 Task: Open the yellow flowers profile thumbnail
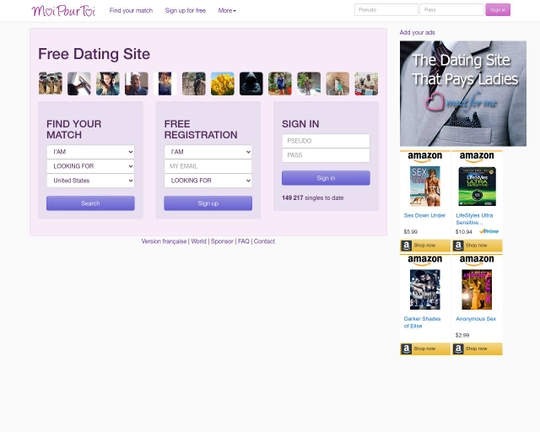tap(222, 84)
